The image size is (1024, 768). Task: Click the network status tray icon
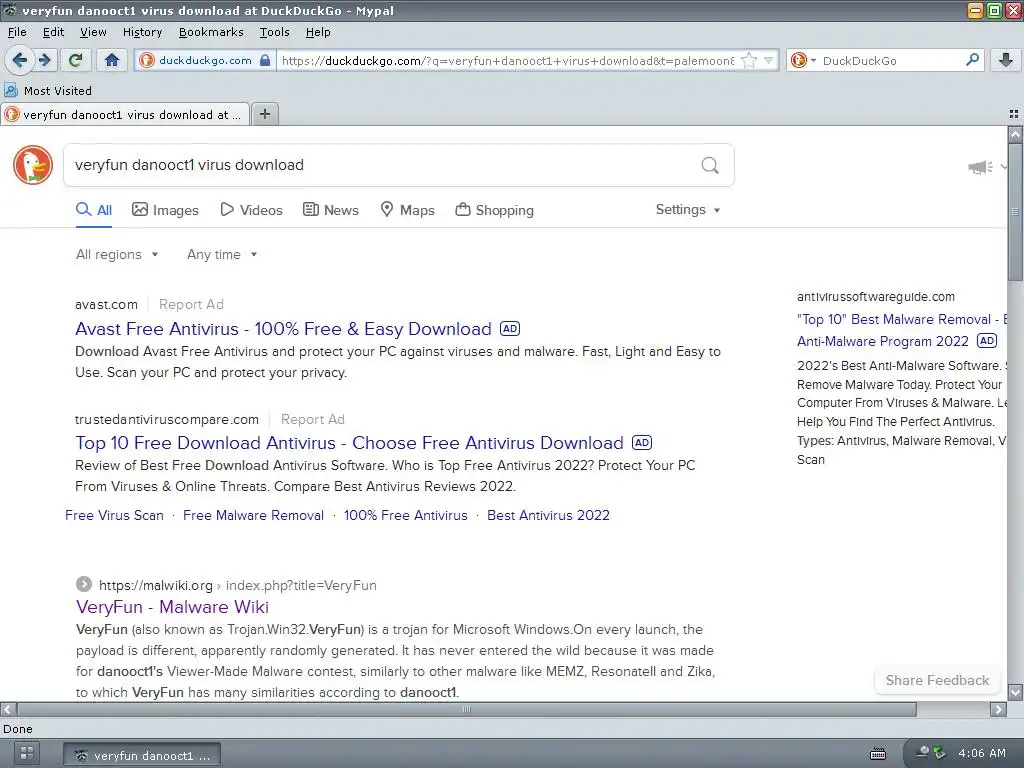pyautogui.click(x=923, y=752)
